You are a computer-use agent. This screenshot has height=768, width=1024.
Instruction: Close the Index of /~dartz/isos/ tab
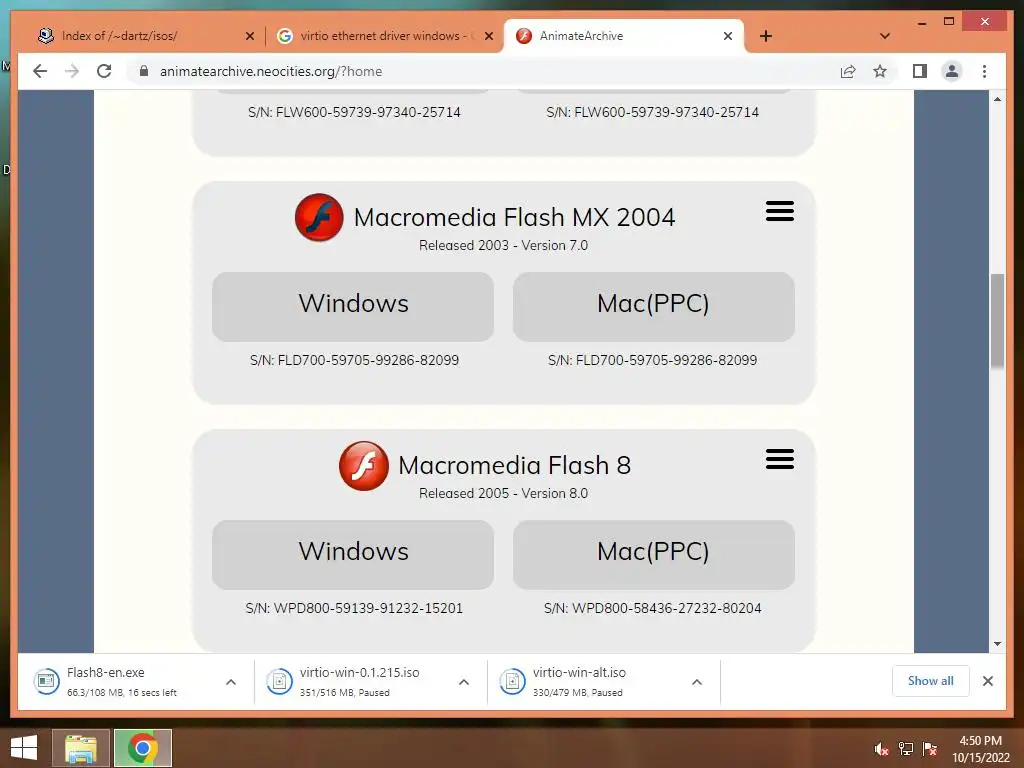pos(249,36)
